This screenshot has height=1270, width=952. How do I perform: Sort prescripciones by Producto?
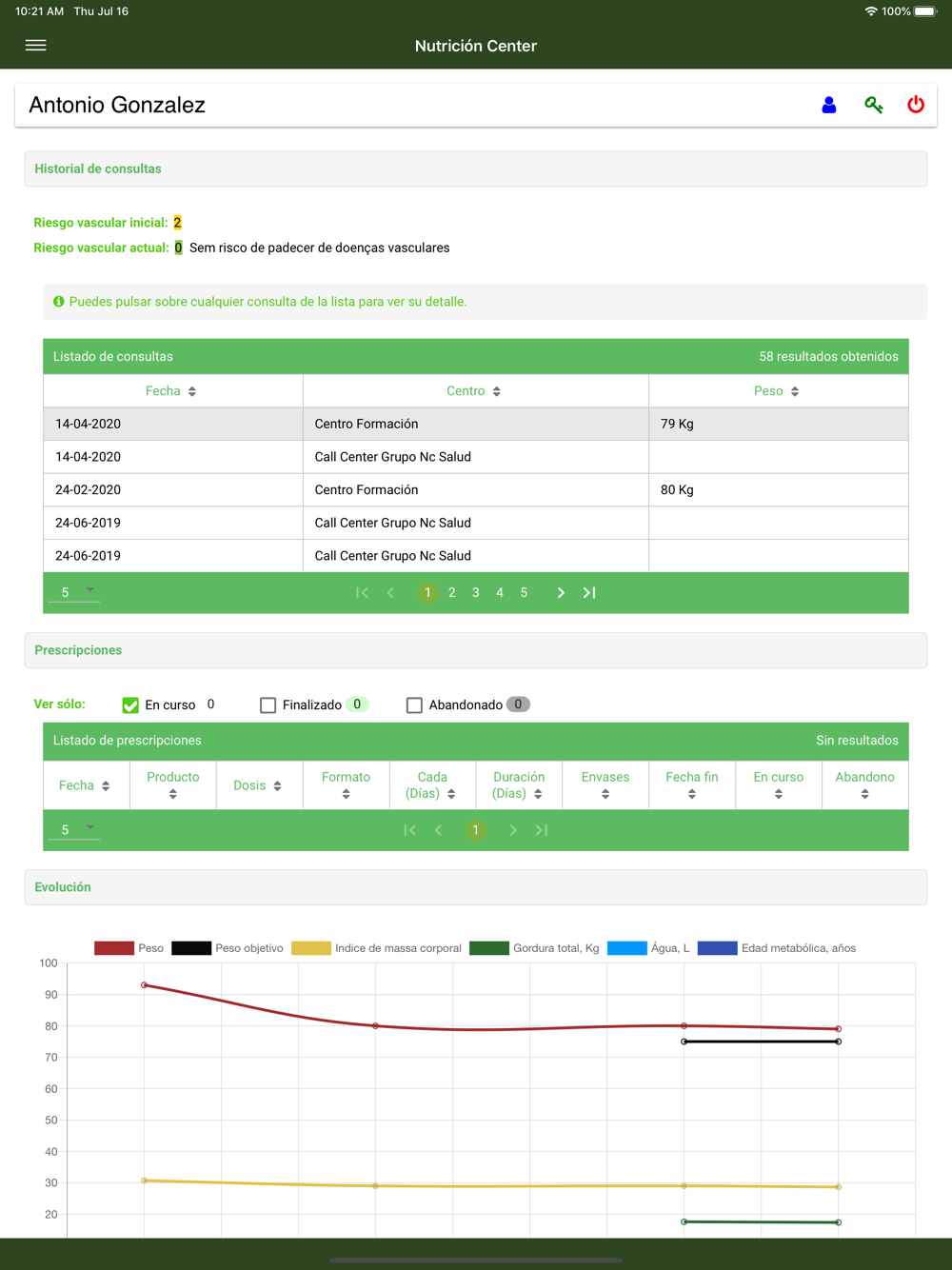[x=173, y=785]
